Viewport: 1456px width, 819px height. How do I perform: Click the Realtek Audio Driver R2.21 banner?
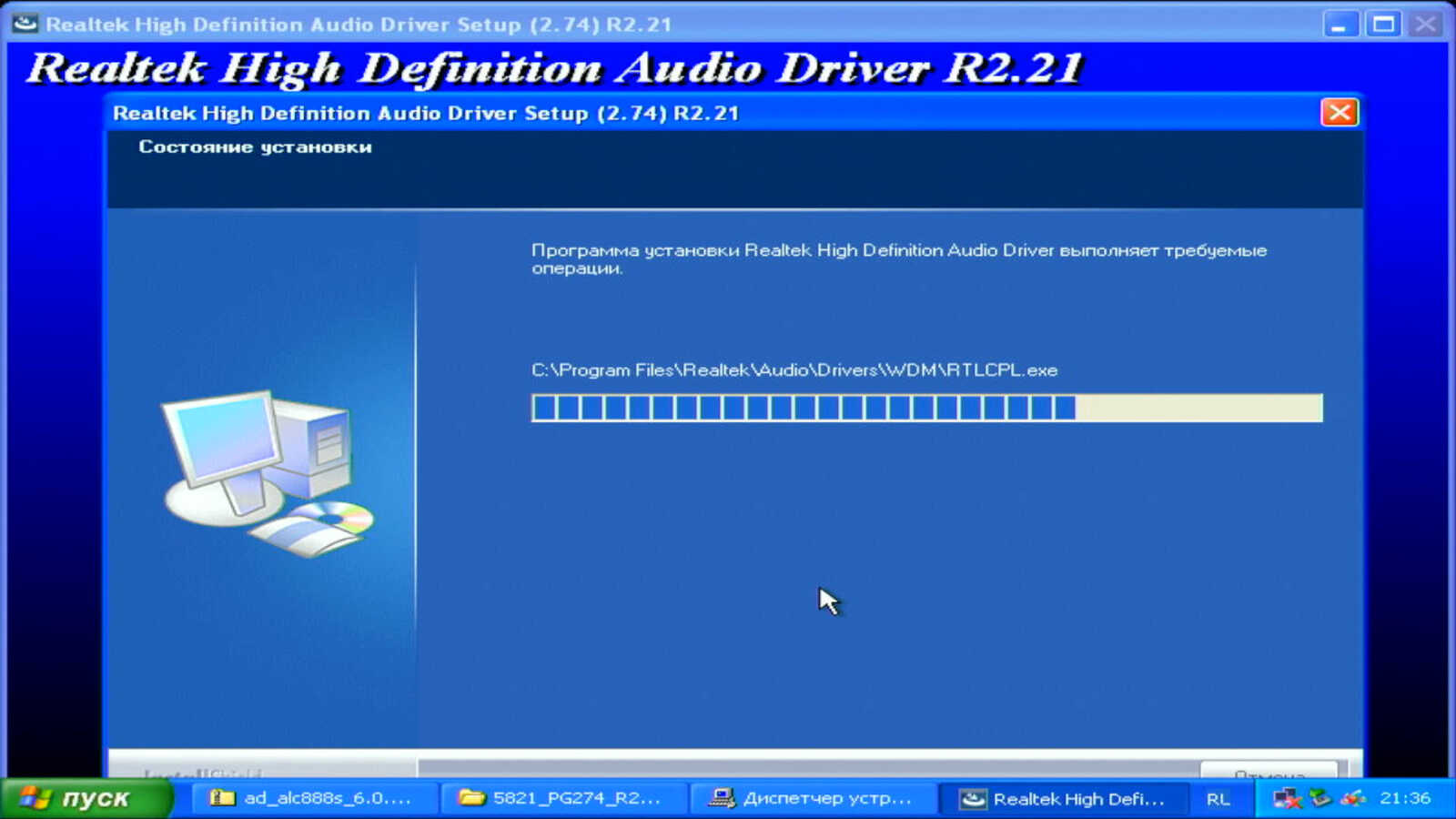(x=555, y=68)
